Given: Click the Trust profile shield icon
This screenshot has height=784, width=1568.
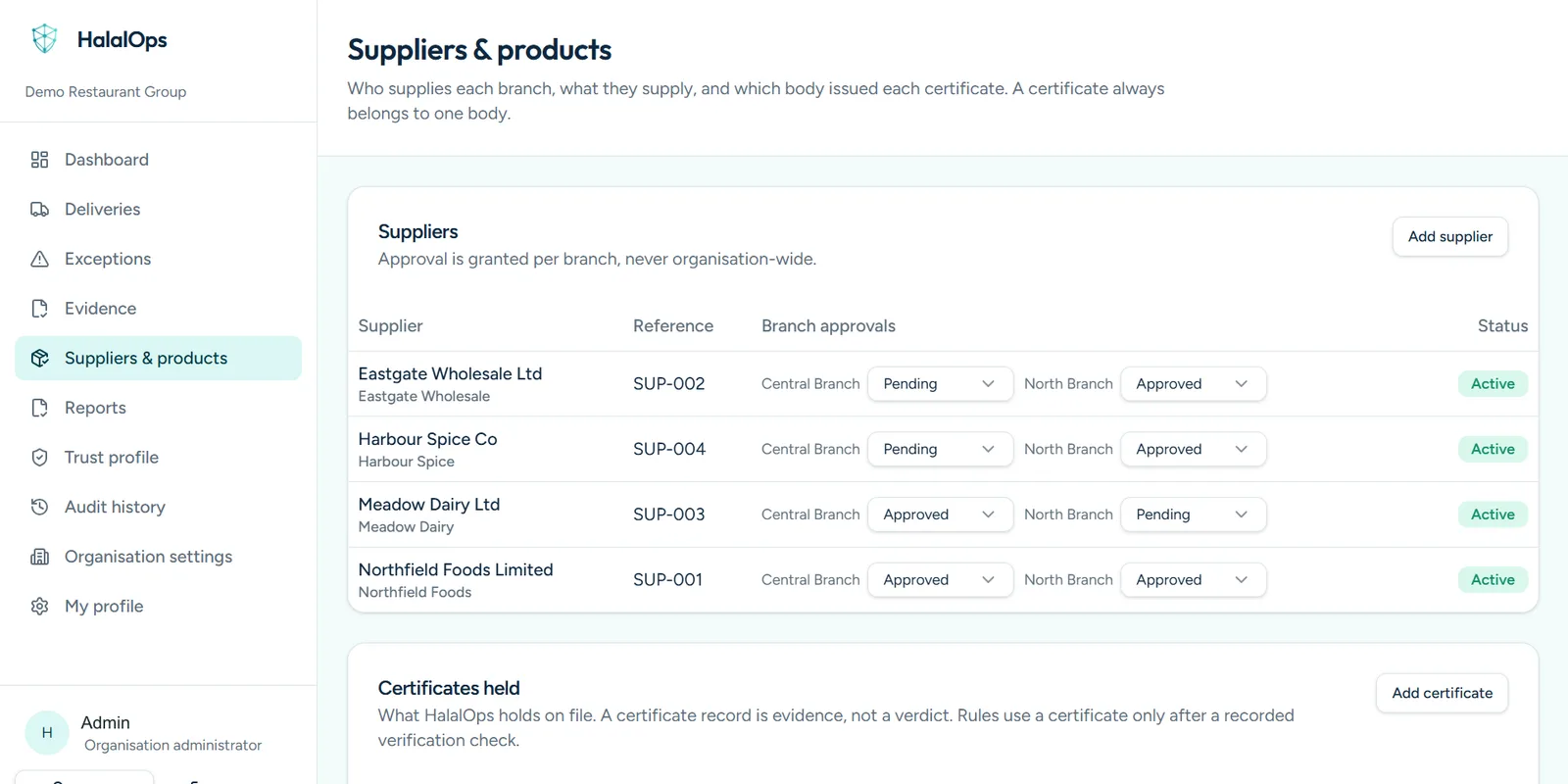Looking at the screenshot, I should (39, 458).
